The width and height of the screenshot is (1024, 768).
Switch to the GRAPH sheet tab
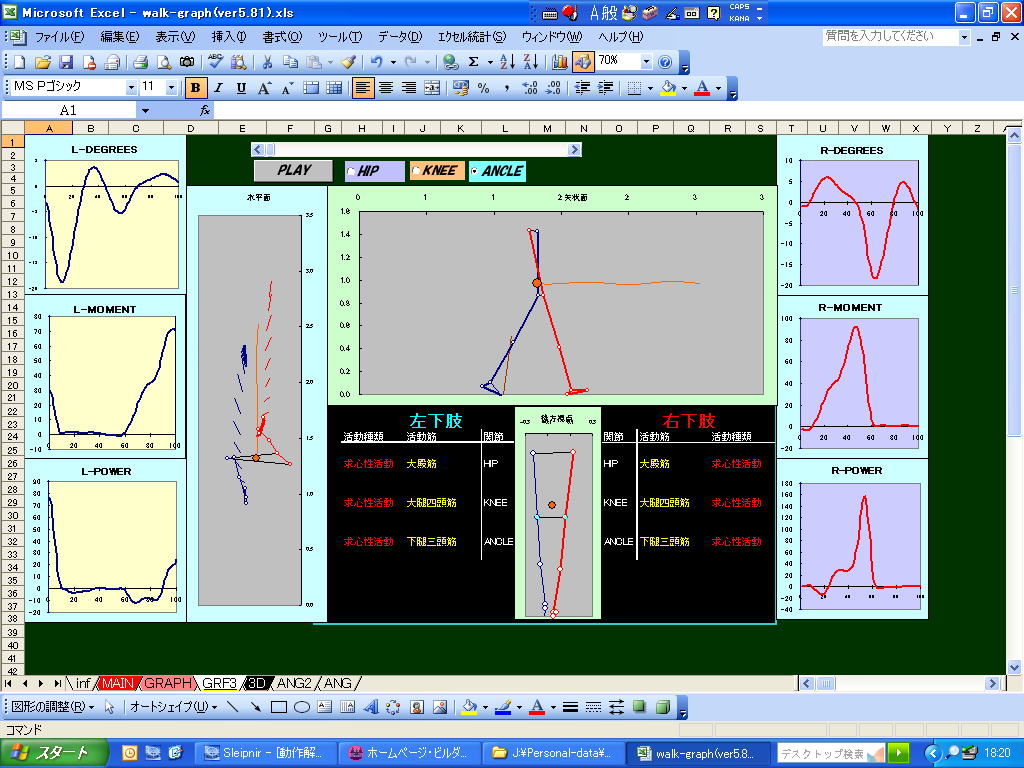coord(167,683)
